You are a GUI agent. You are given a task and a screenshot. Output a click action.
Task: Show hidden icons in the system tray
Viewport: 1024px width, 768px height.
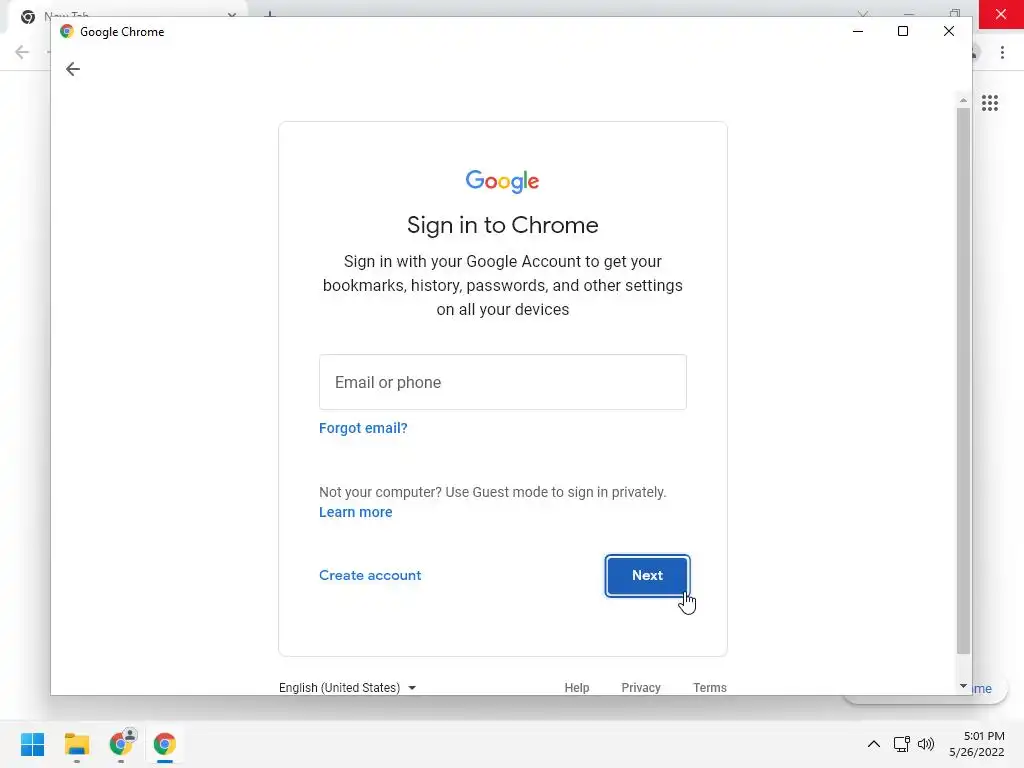(873, 744)
